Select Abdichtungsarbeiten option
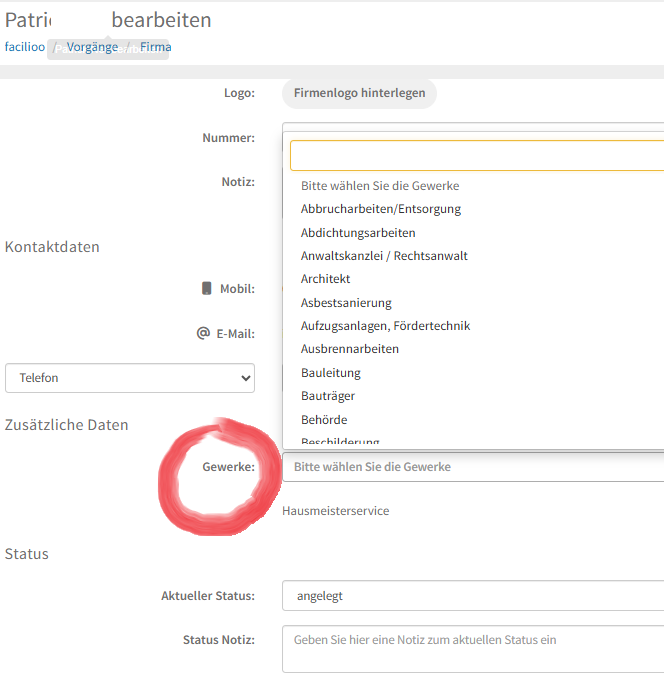This screenshot has width=664, height=699. tap(358, 232)
